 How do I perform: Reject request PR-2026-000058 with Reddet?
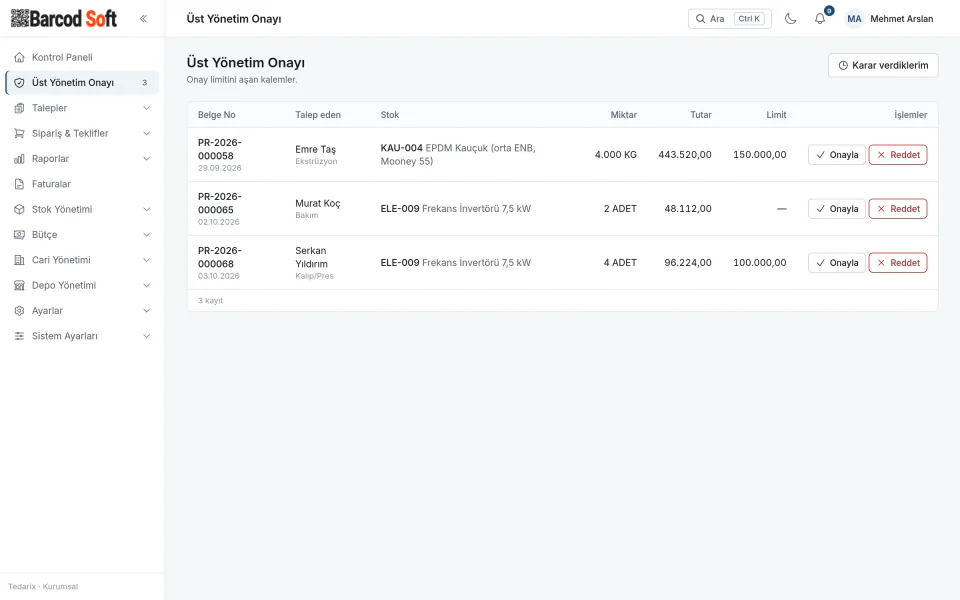(x=898, y=155)
